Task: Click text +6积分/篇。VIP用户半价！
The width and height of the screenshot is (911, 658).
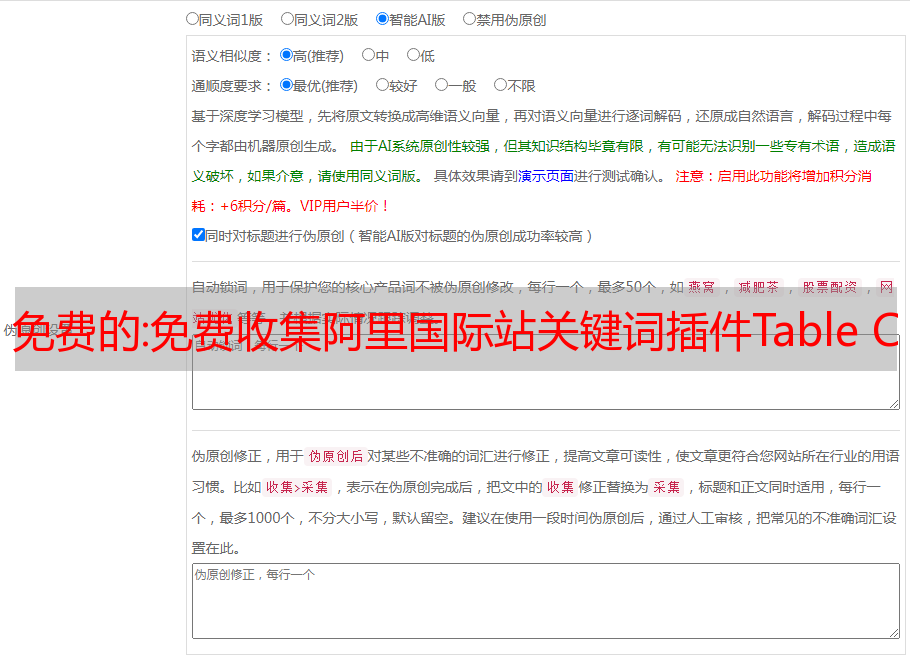Action: coord(304,206)
